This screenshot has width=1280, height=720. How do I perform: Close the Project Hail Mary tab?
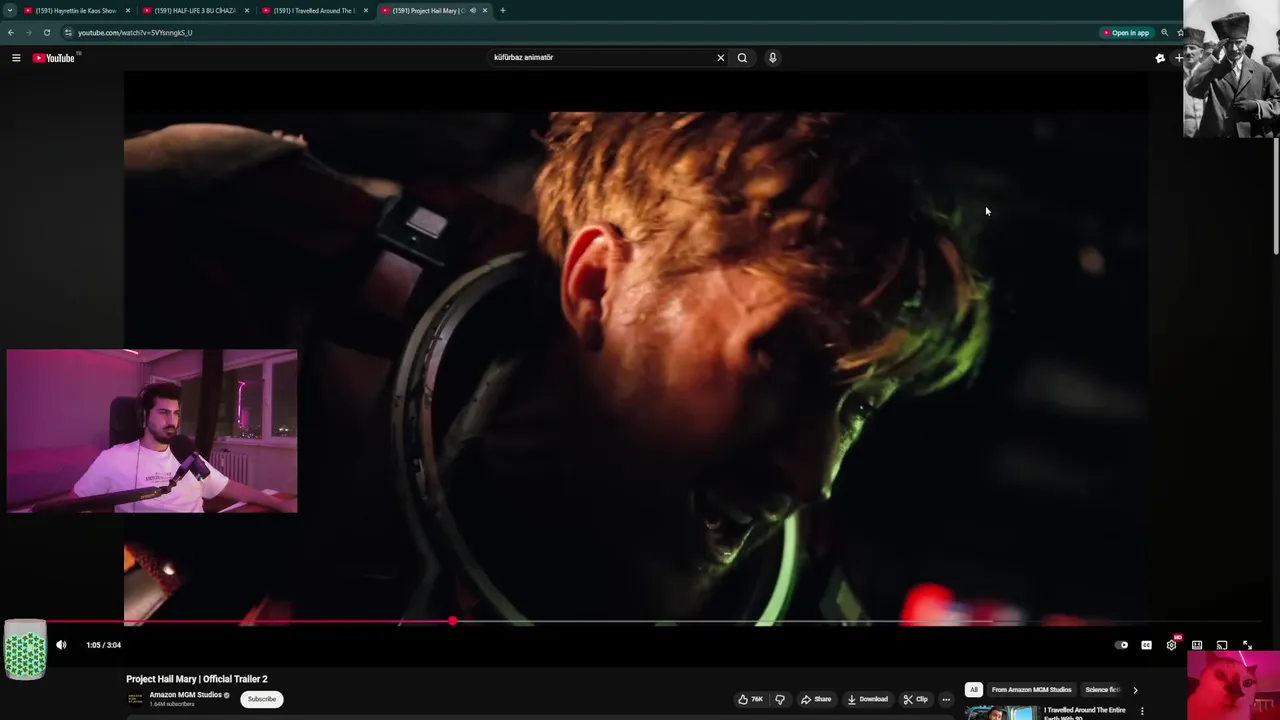485,11
